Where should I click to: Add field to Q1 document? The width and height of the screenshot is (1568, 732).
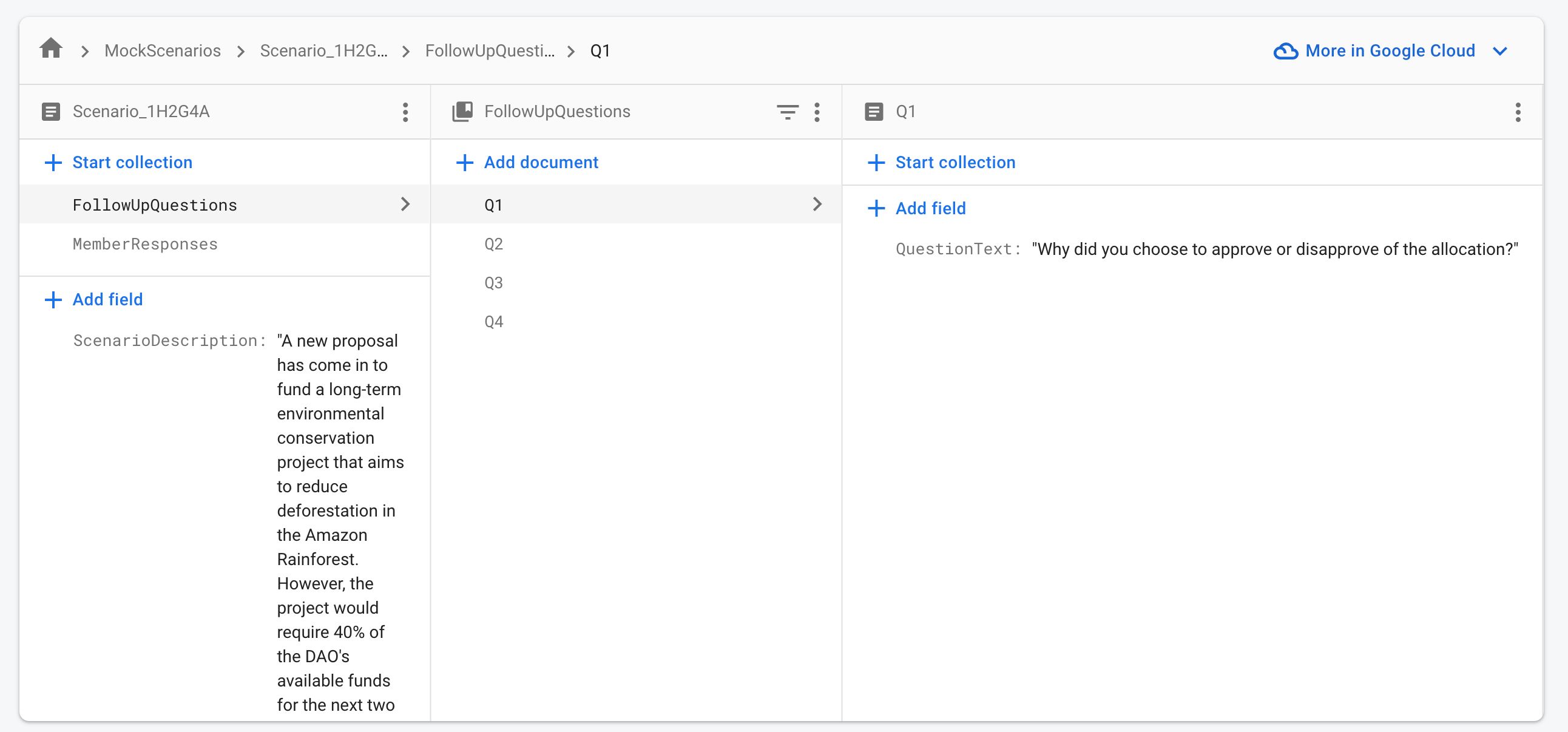pos(916,208)
